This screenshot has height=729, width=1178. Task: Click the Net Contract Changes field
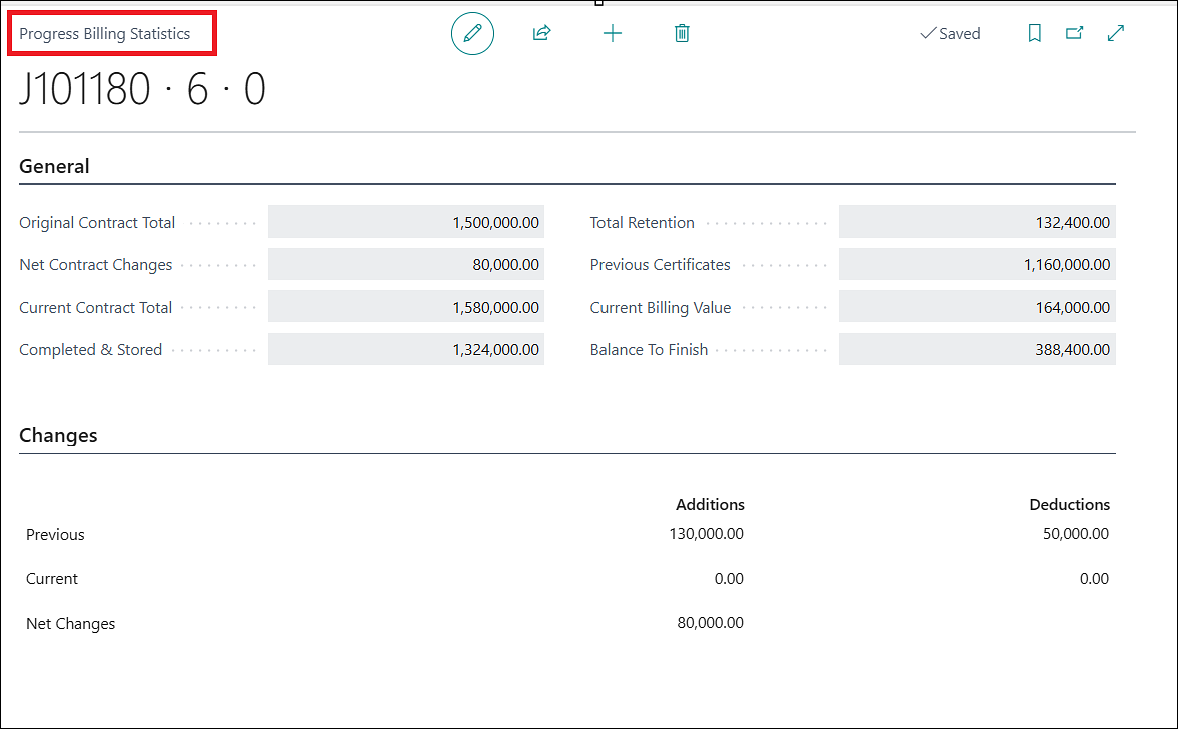point(406,265)
